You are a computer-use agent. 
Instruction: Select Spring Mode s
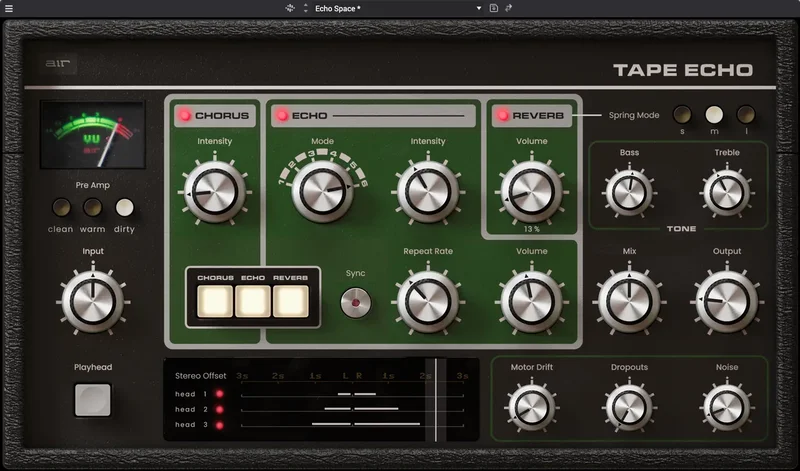(682, 114)
